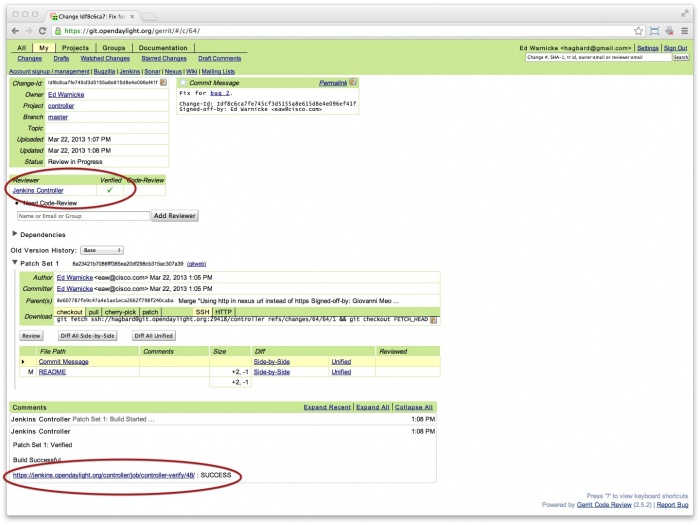Select the cherry-pick download option
The width and height of the screenshot is (700, 525).
[x=120, y=312]
